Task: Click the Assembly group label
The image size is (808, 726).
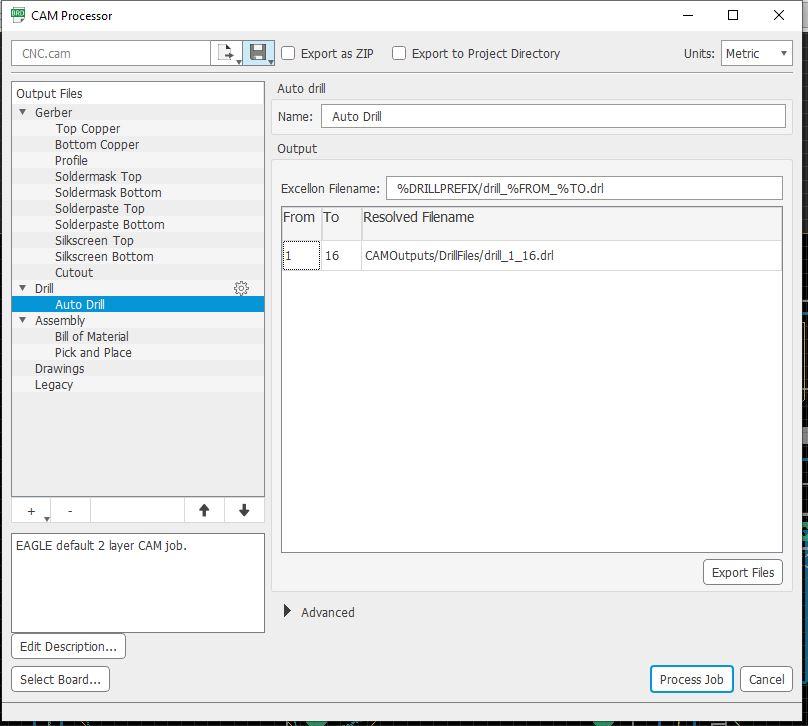Action: [x=60, y=320]
